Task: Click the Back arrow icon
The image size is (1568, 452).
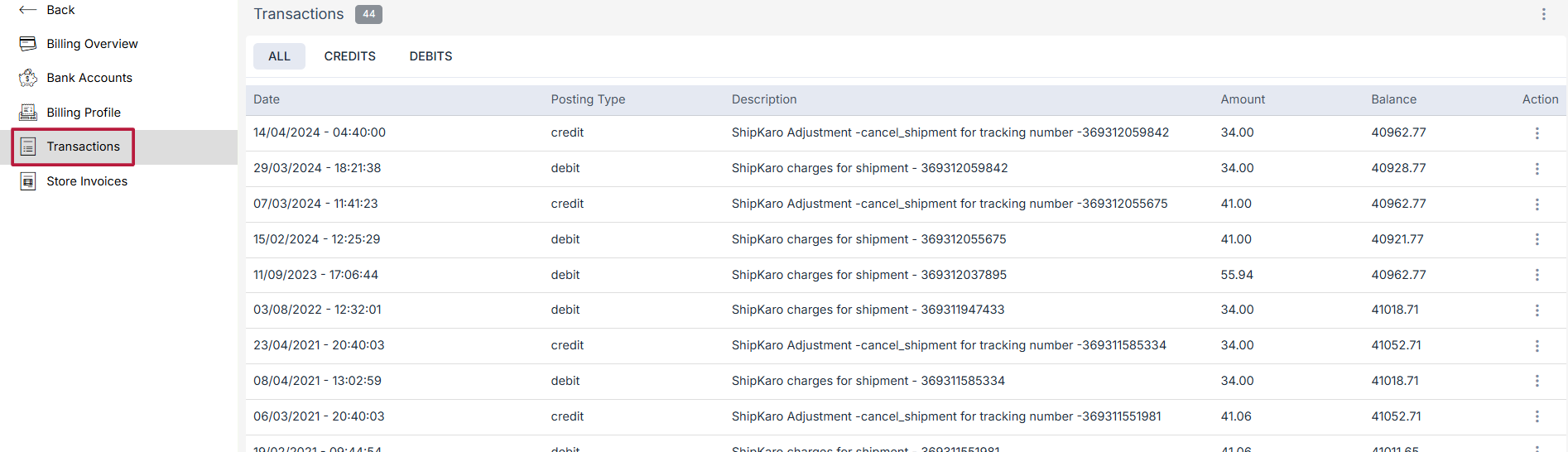Action: [x=27, y=10]
